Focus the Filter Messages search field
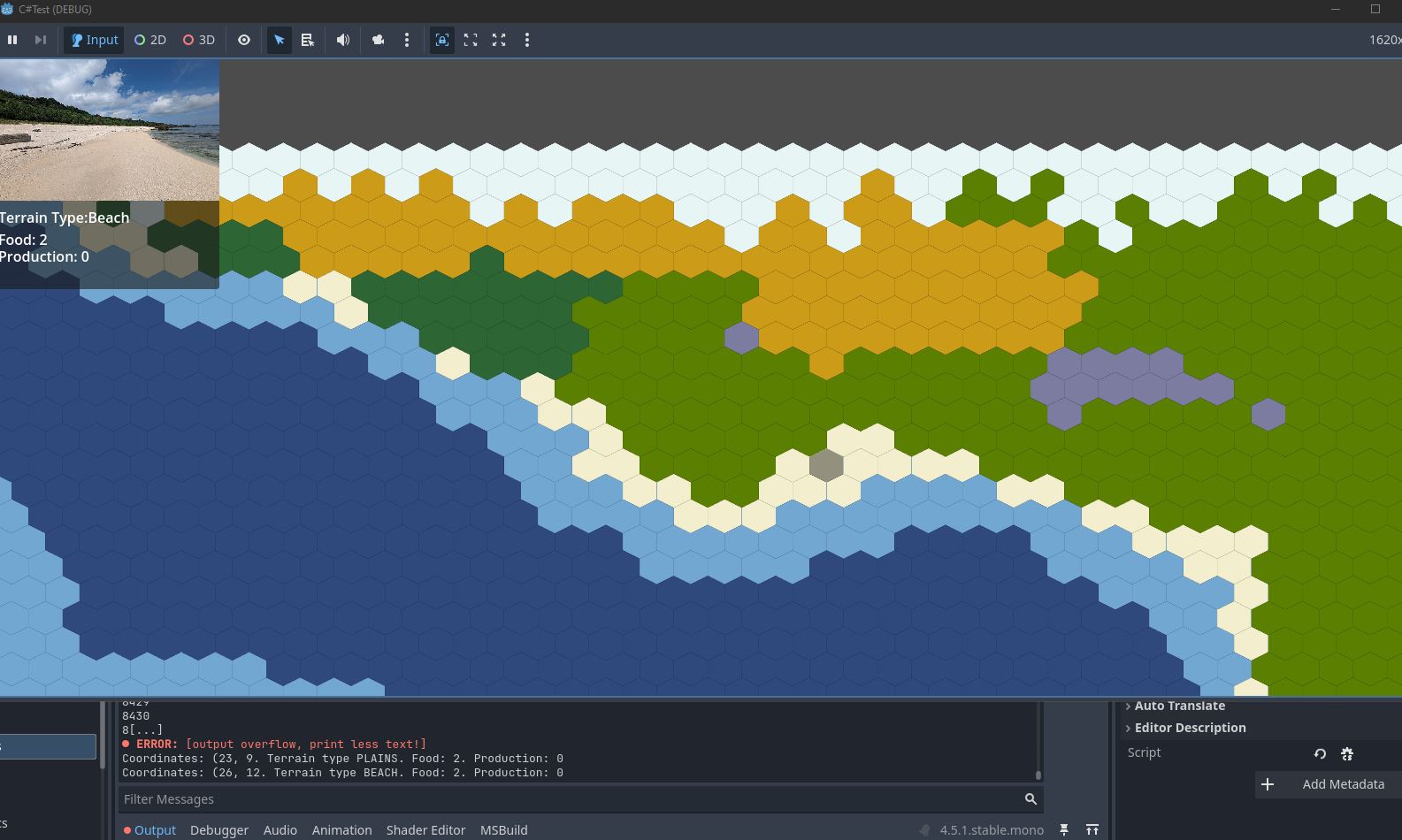This screenshot has height=840, width=1402. click(x=580, y=799)
